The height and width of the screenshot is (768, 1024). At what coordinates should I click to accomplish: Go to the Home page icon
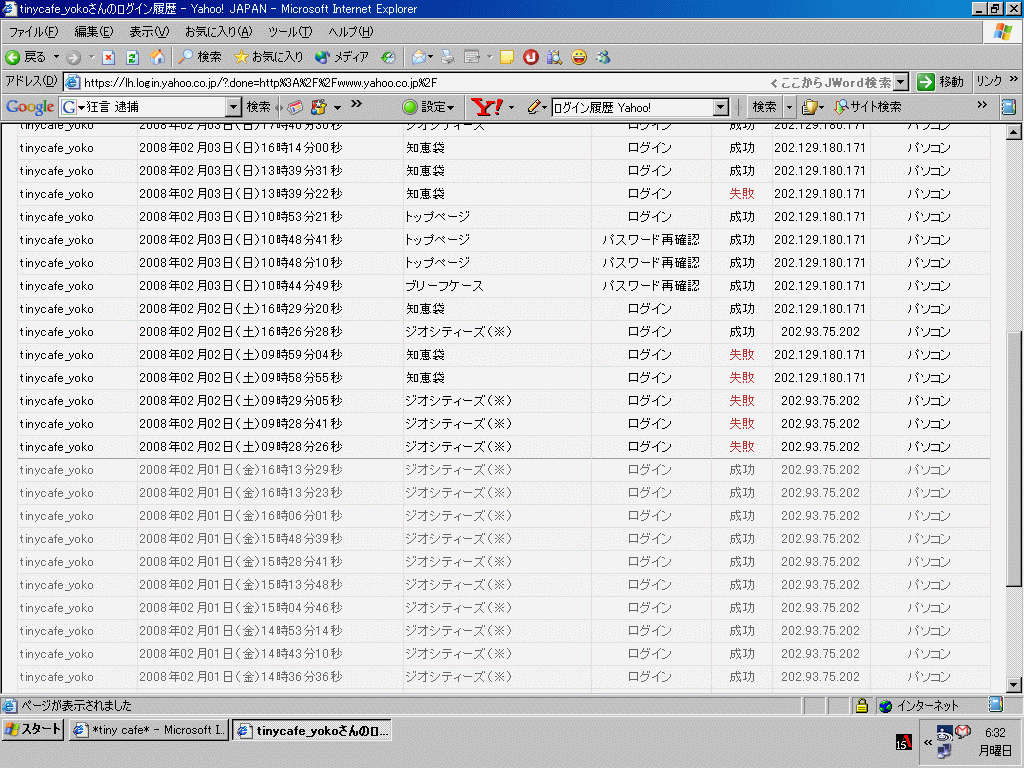click(x=157, y=57)
